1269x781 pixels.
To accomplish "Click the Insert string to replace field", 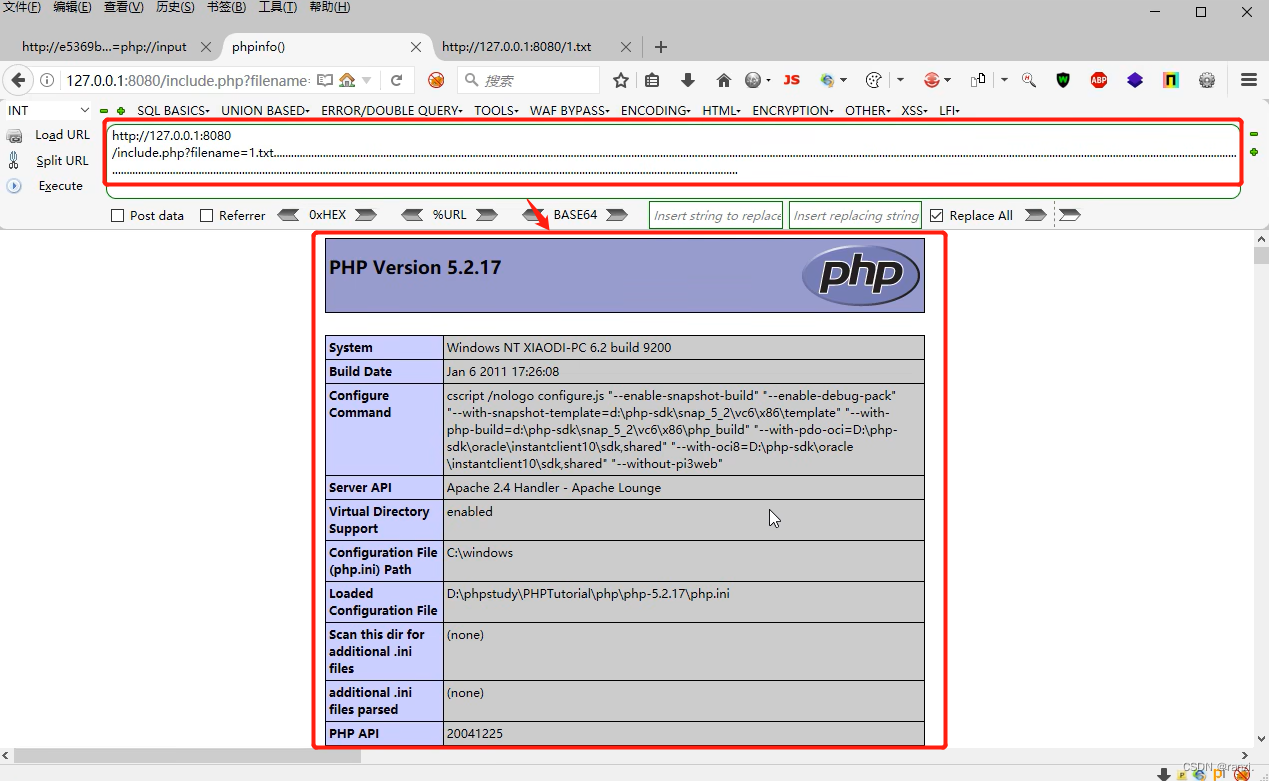I will click(716, 215).
